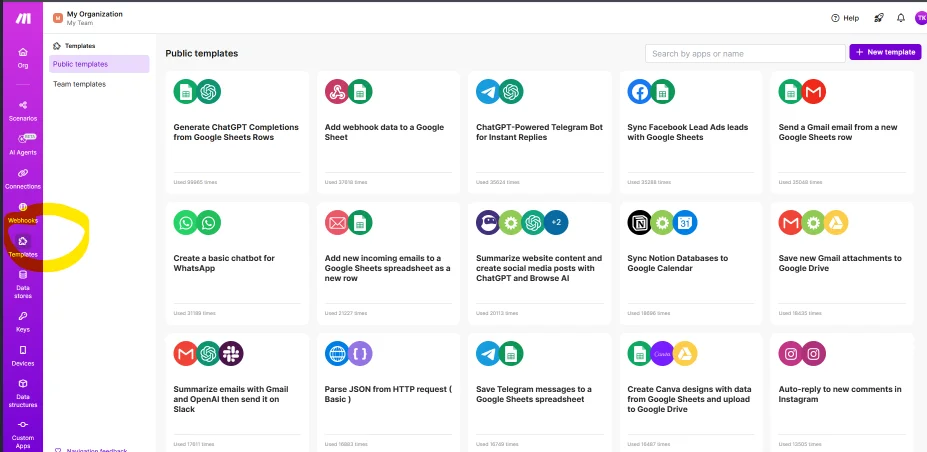The image size is (927, 452).
Task: Open Add new incoming emails to Sheets template
Action: pyautogui.click(x=388, y=264)
